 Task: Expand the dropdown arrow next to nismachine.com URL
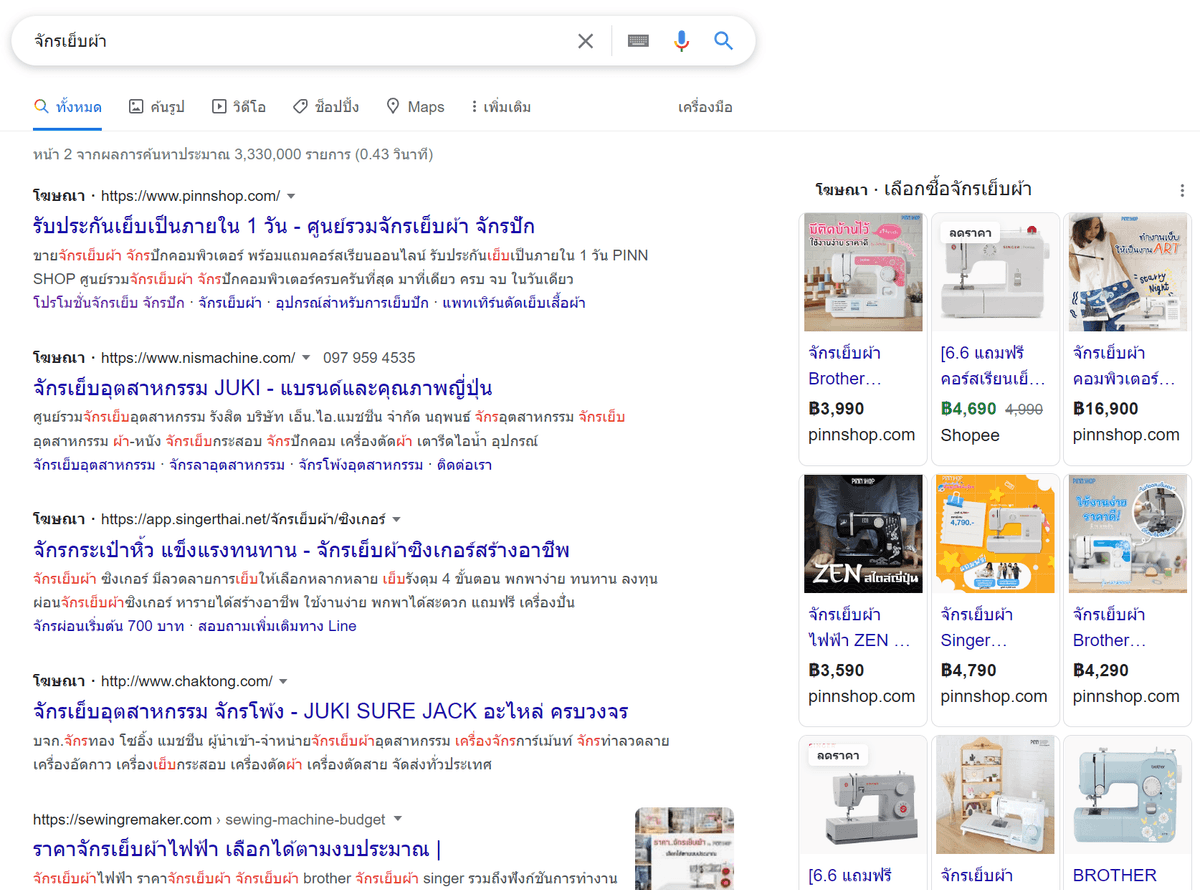pyautogui.click(x=306, y=358)
